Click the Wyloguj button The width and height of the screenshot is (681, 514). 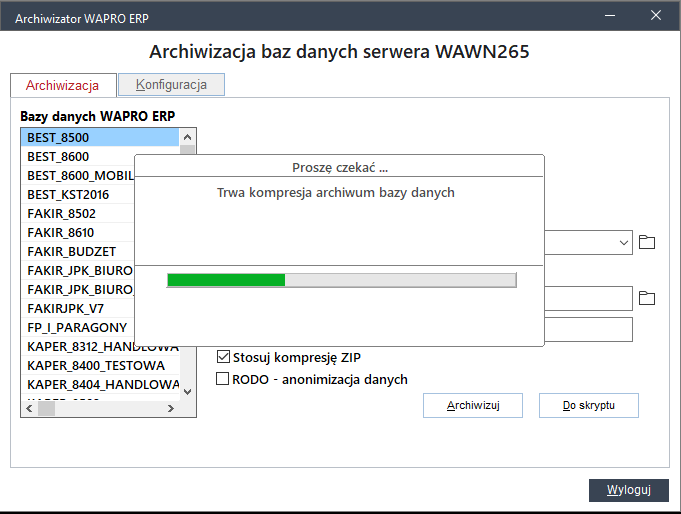pos(628,490)
